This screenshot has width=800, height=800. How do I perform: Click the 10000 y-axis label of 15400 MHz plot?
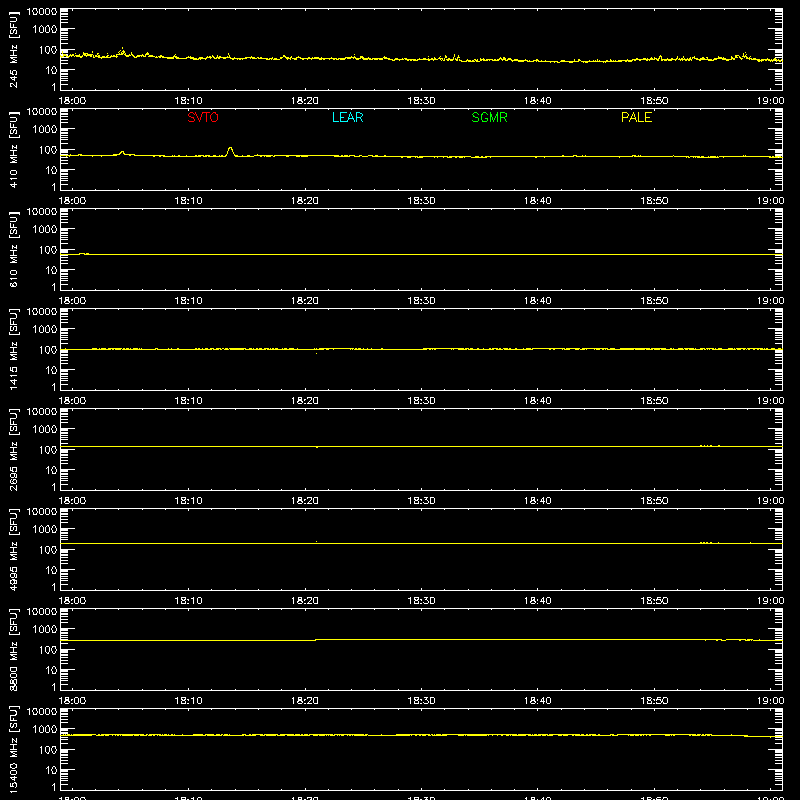click(x=42, y=711)
